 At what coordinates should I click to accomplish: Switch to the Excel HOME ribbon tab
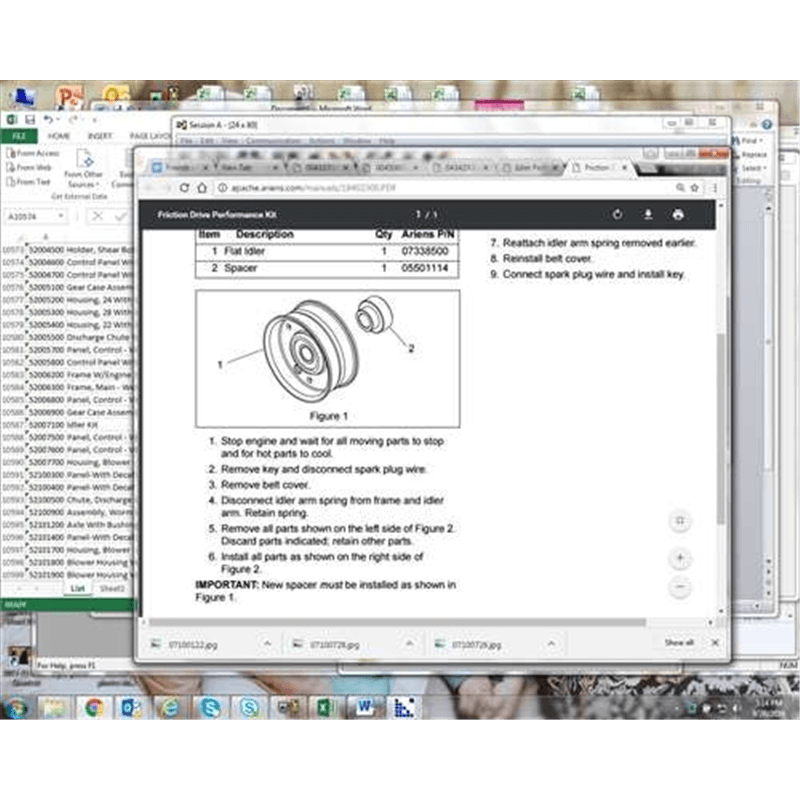pyautogui.click(x=59, y=136)
